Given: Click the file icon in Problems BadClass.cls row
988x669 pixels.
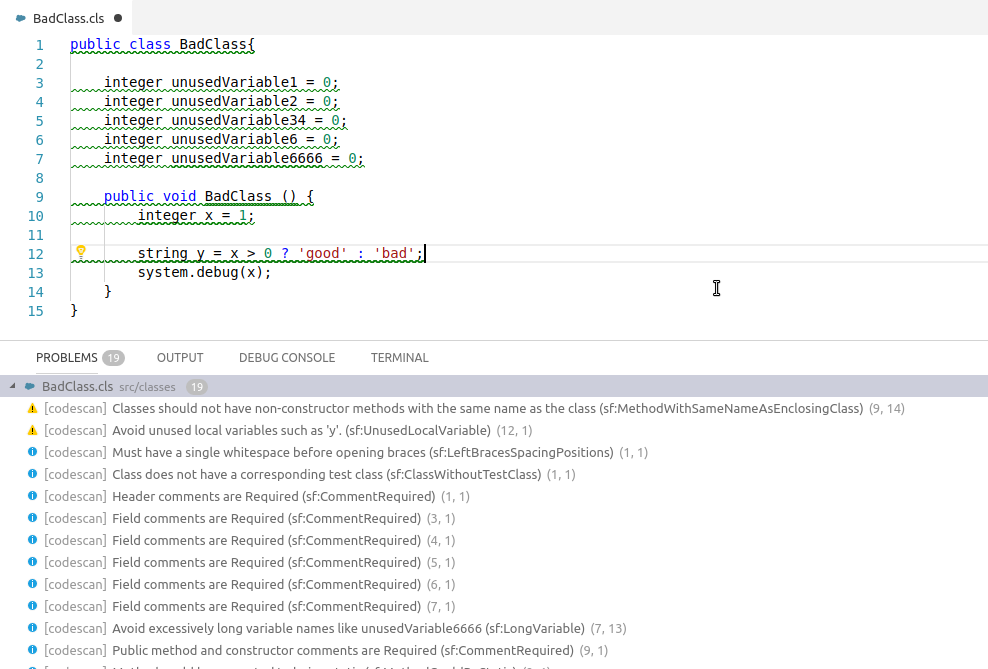Looking at the screenshot, I should (x=30, y=386).
